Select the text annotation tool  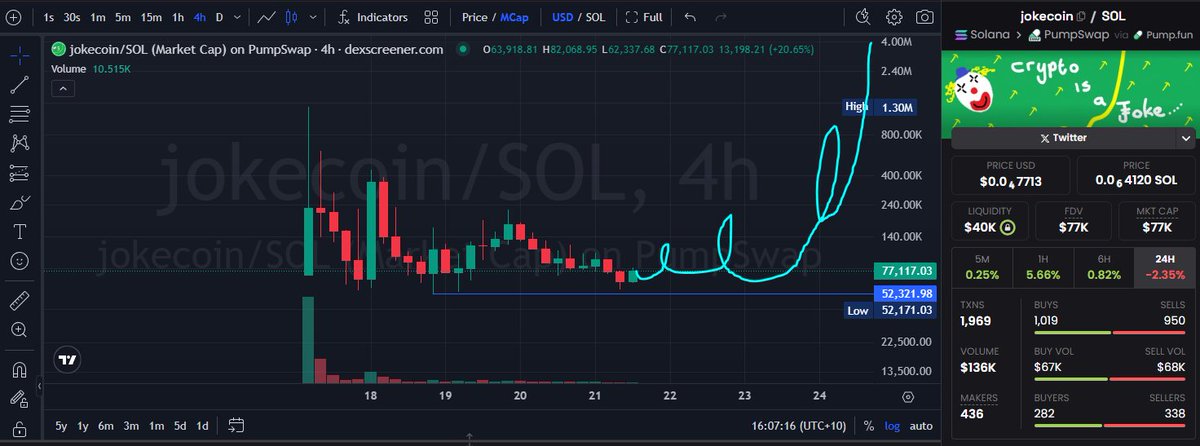(x=19, y=232)
